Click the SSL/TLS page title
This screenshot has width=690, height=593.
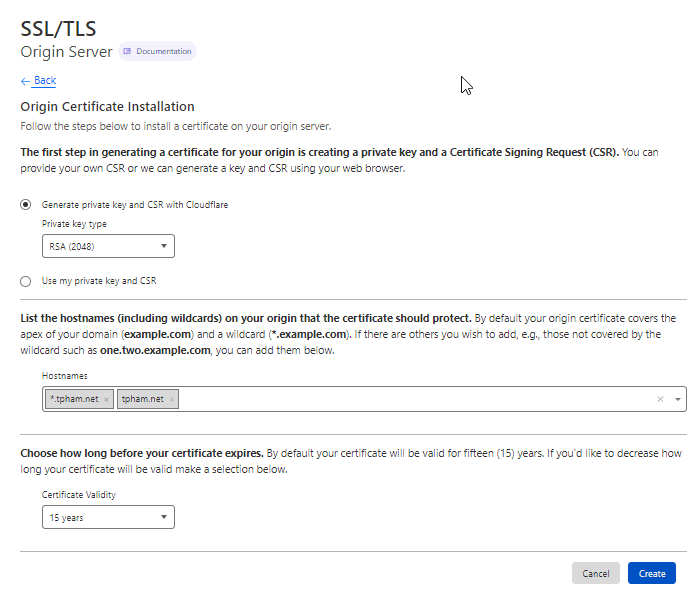58,29
